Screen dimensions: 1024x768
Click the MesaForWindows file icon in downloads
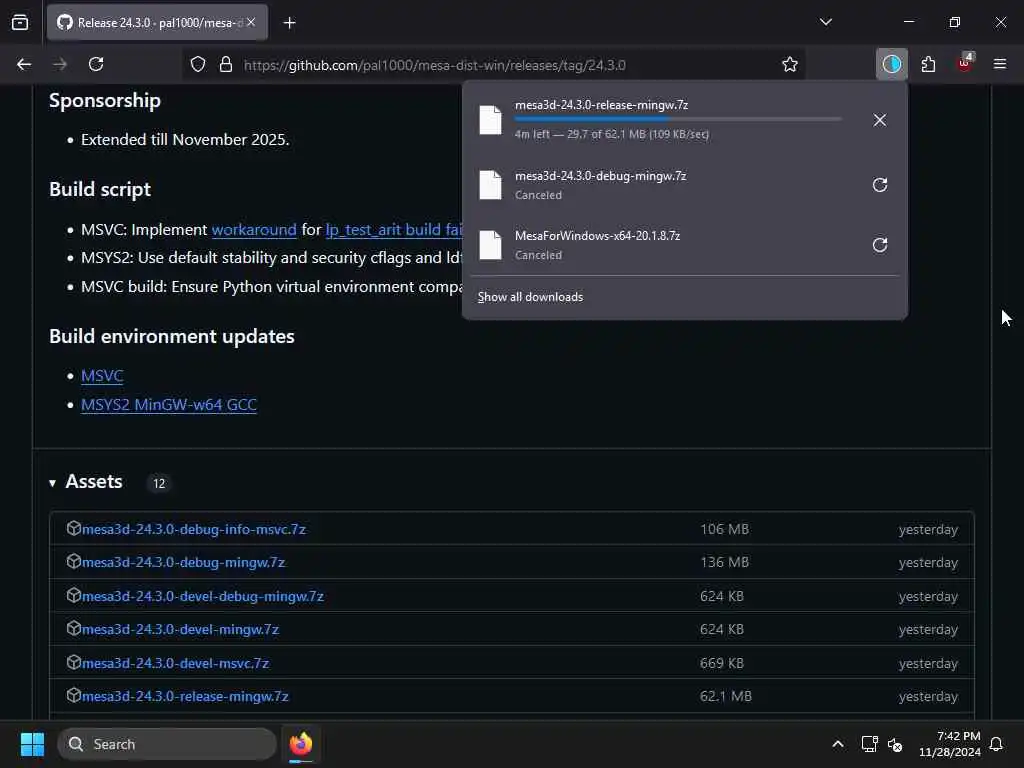coord(490,245)
